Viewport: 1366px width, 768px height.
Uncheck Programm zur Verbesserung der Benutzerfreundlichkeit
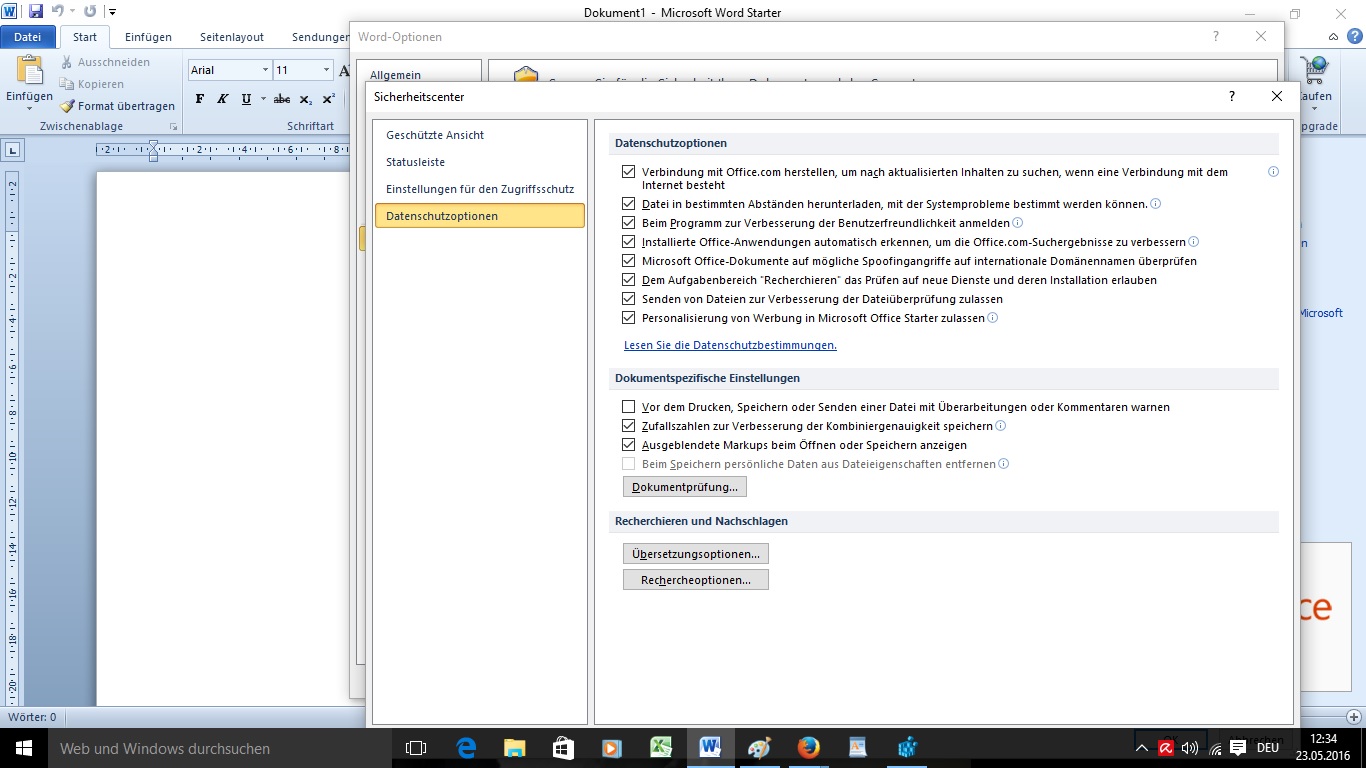[x=628, y=223]
